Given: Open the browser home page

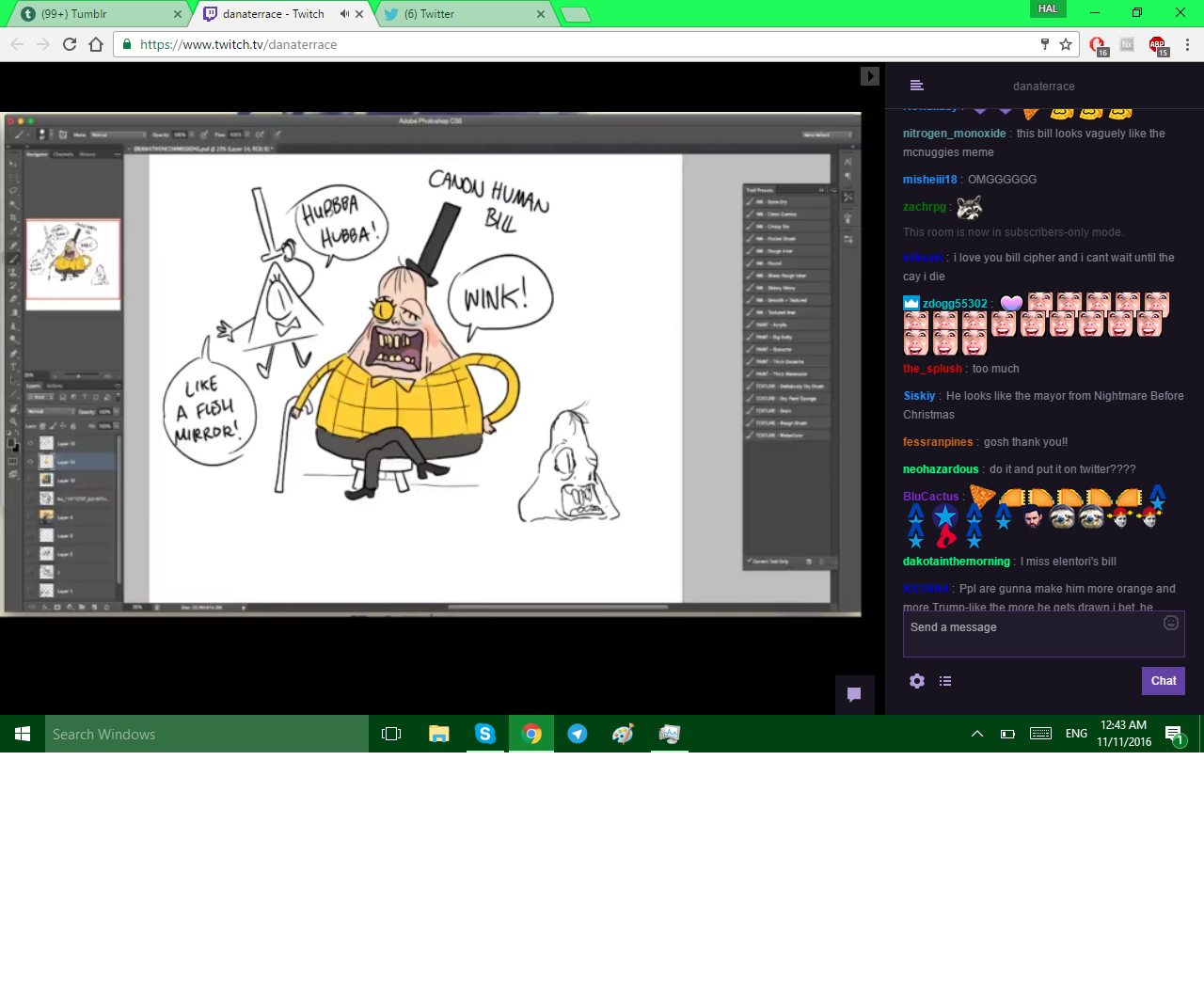Looking at the screenshot, I should click(x=96, y=44).
